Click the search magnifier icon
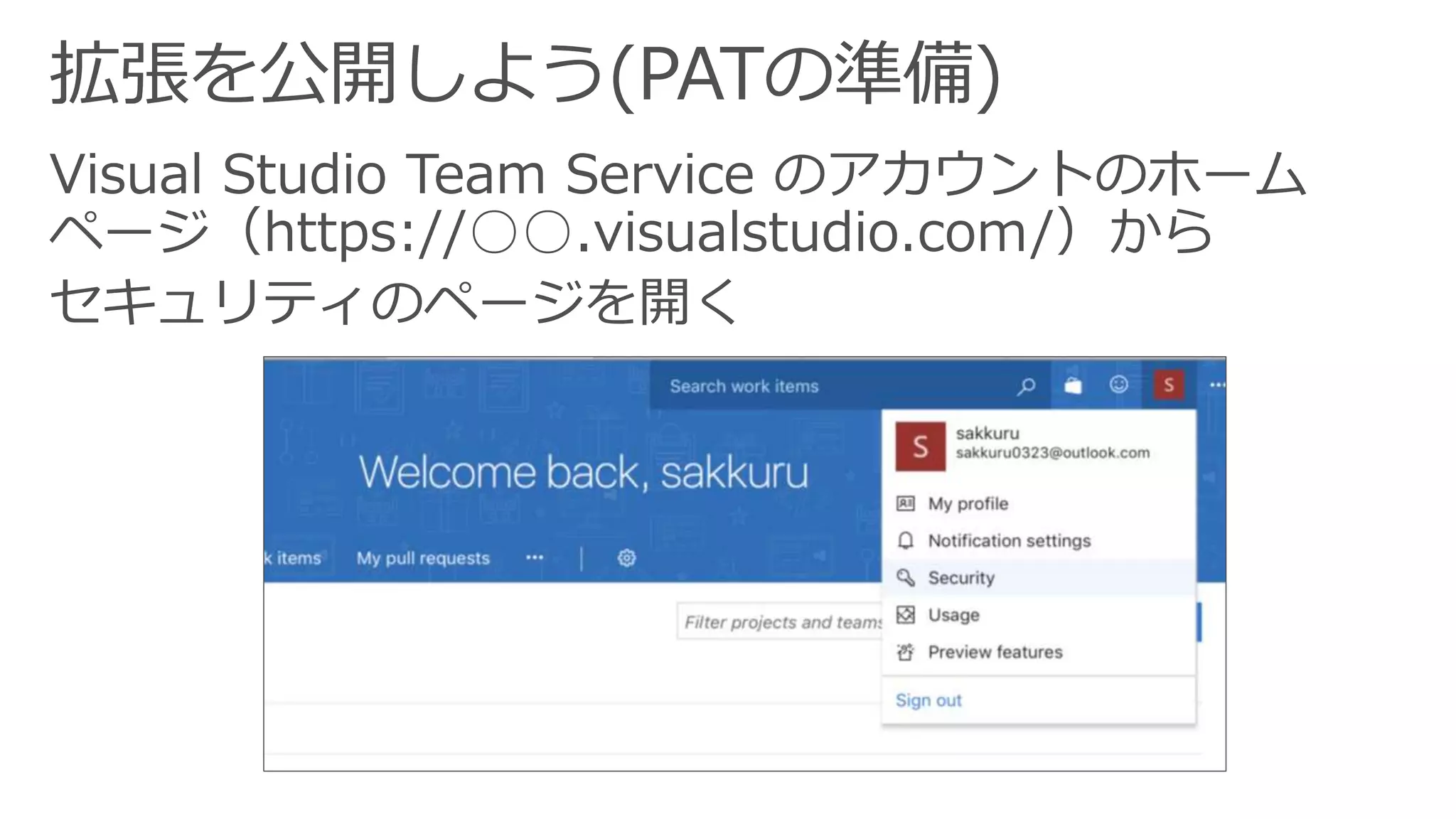 (1026, 387)
